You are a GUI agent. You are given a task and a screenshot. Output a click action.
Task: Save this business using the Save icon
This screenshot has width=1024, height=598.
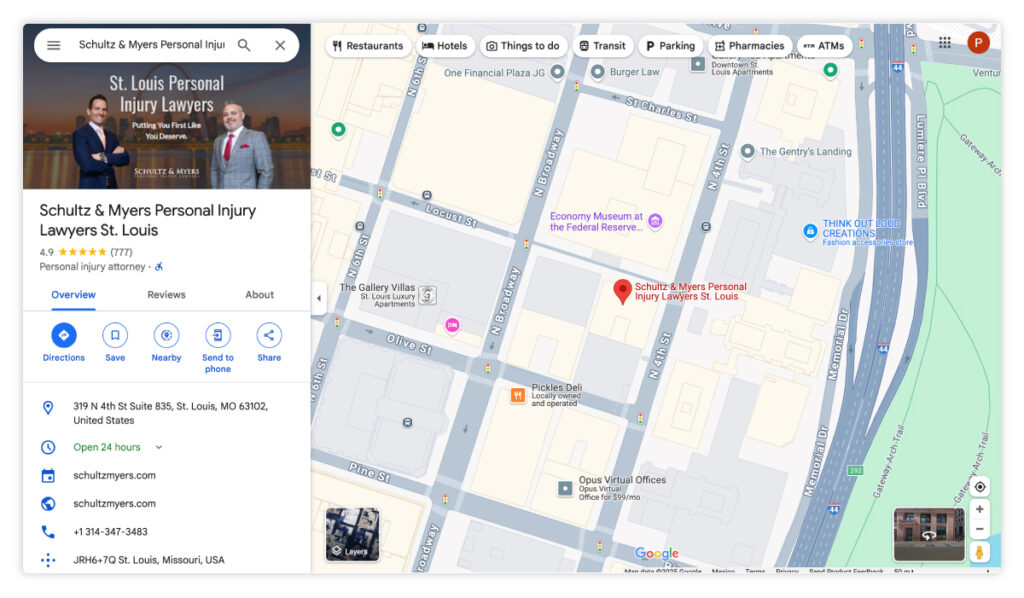pyautogui.click(x=114, y=336)
